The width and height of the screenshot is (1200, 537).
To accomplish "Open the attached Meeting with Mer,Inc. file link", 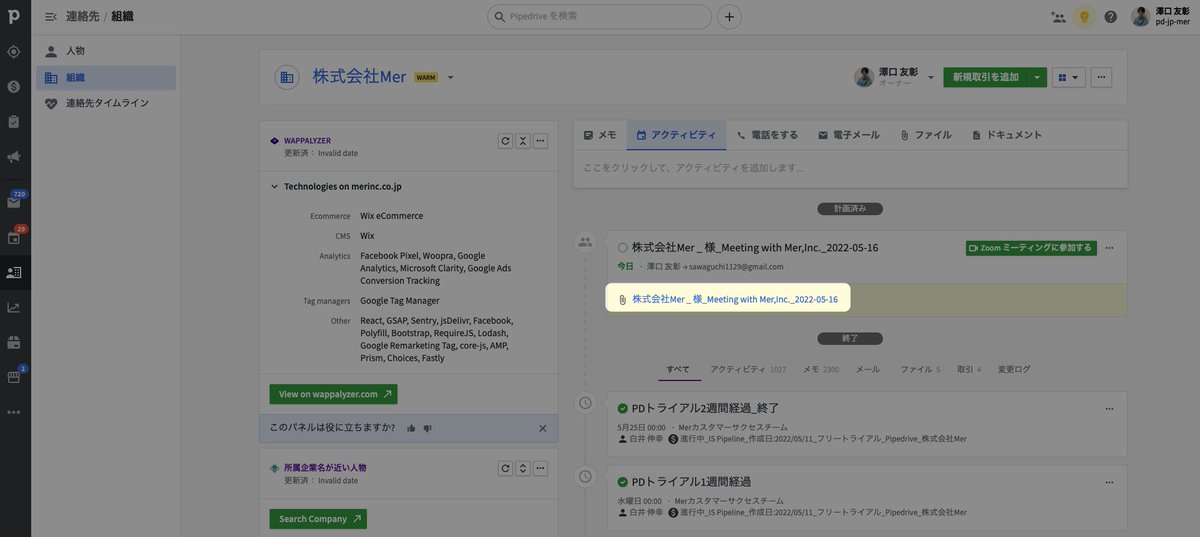I will [735, 299].
